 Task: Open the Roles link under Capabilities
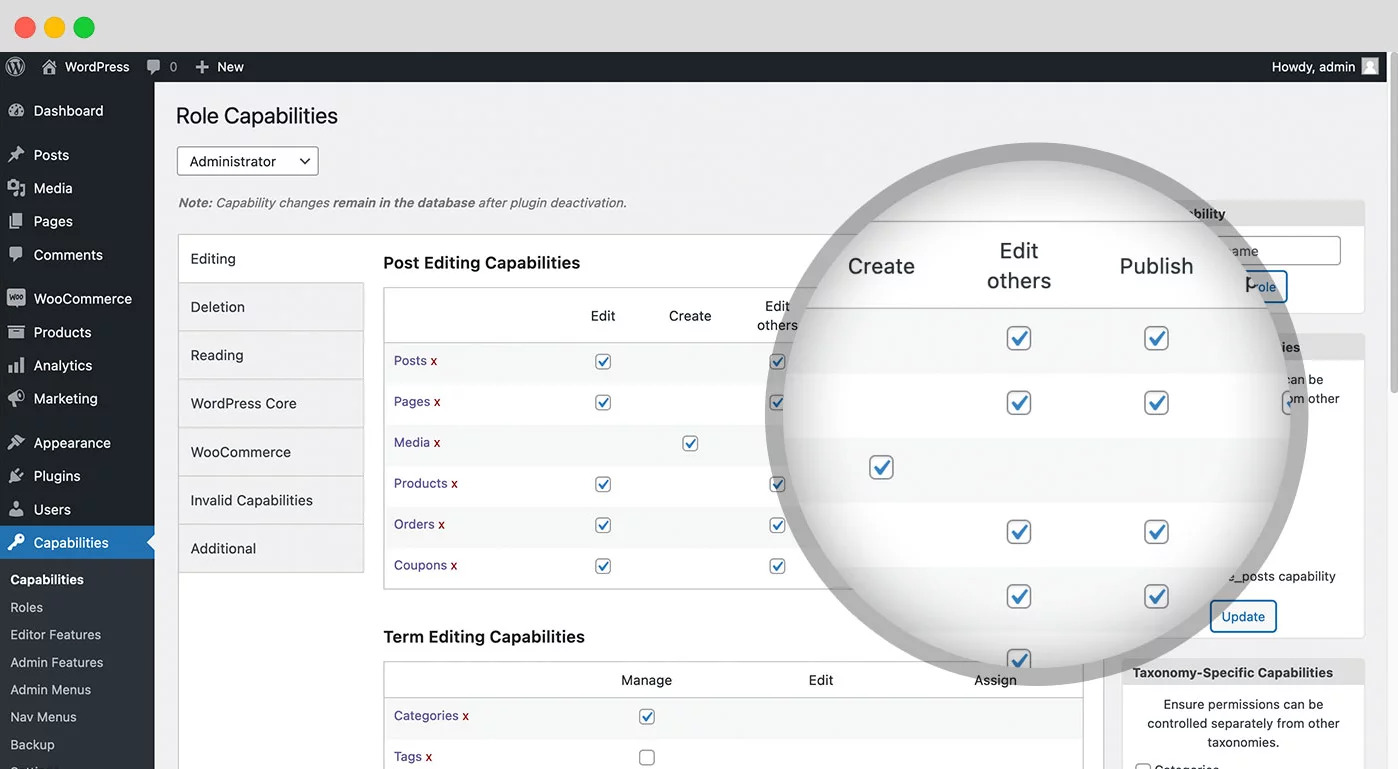pos(27,606)
